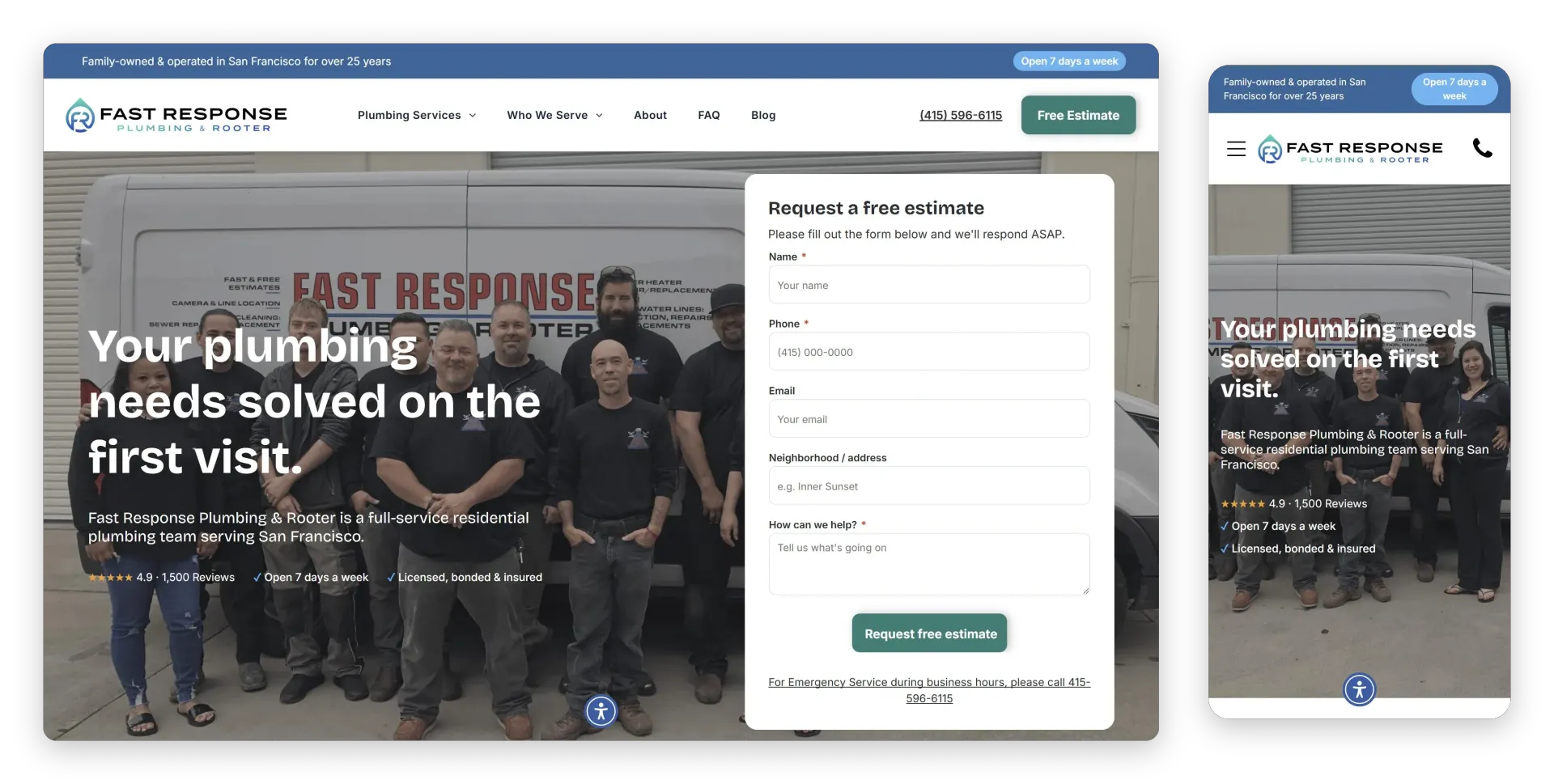Click the Free Estimate header button
The width and height of the screenshot is (1554, 784).
pyautogui.click(x=1078, y=115)
